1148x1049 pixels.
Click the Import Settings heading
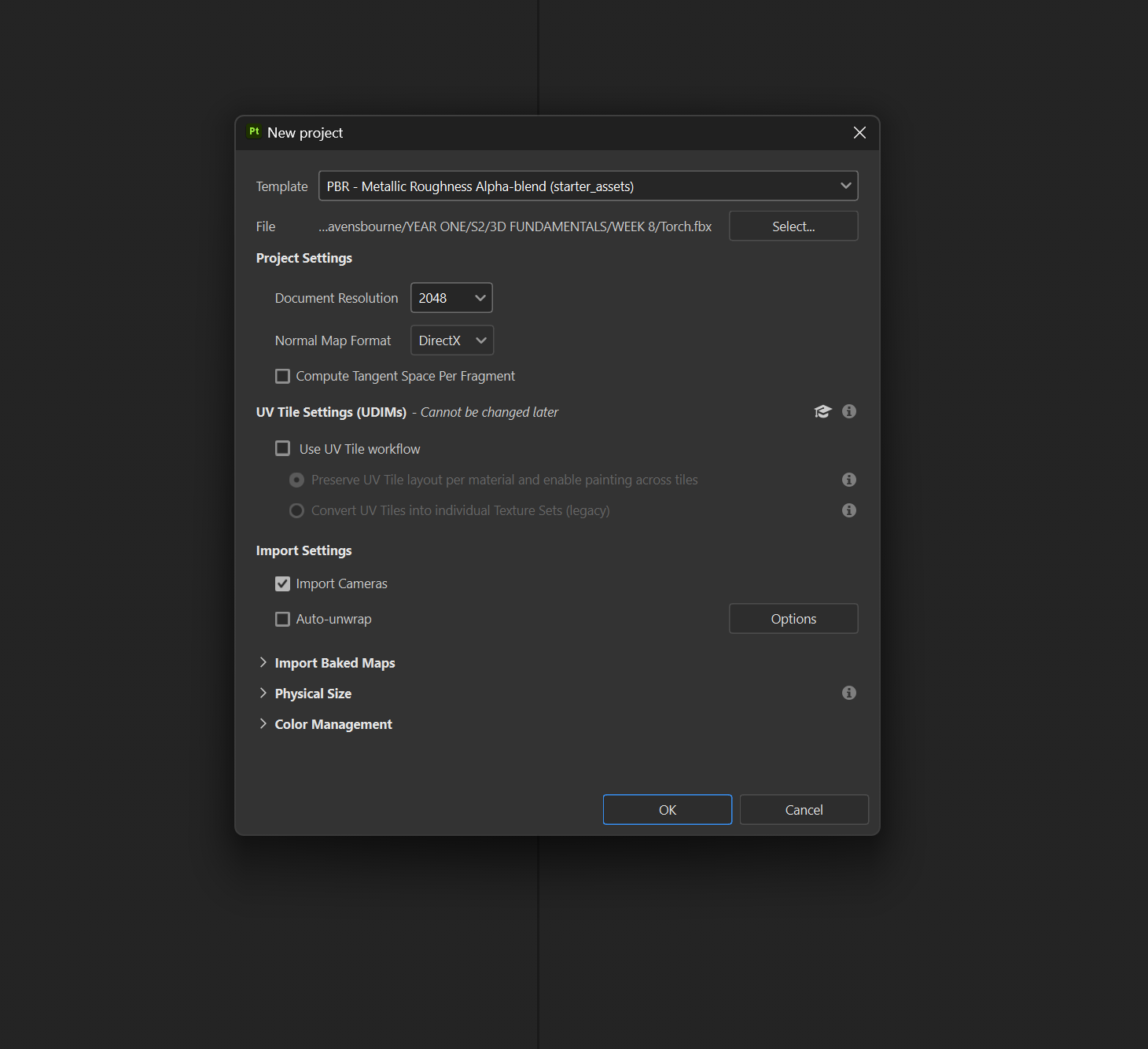tap(304, 550)
